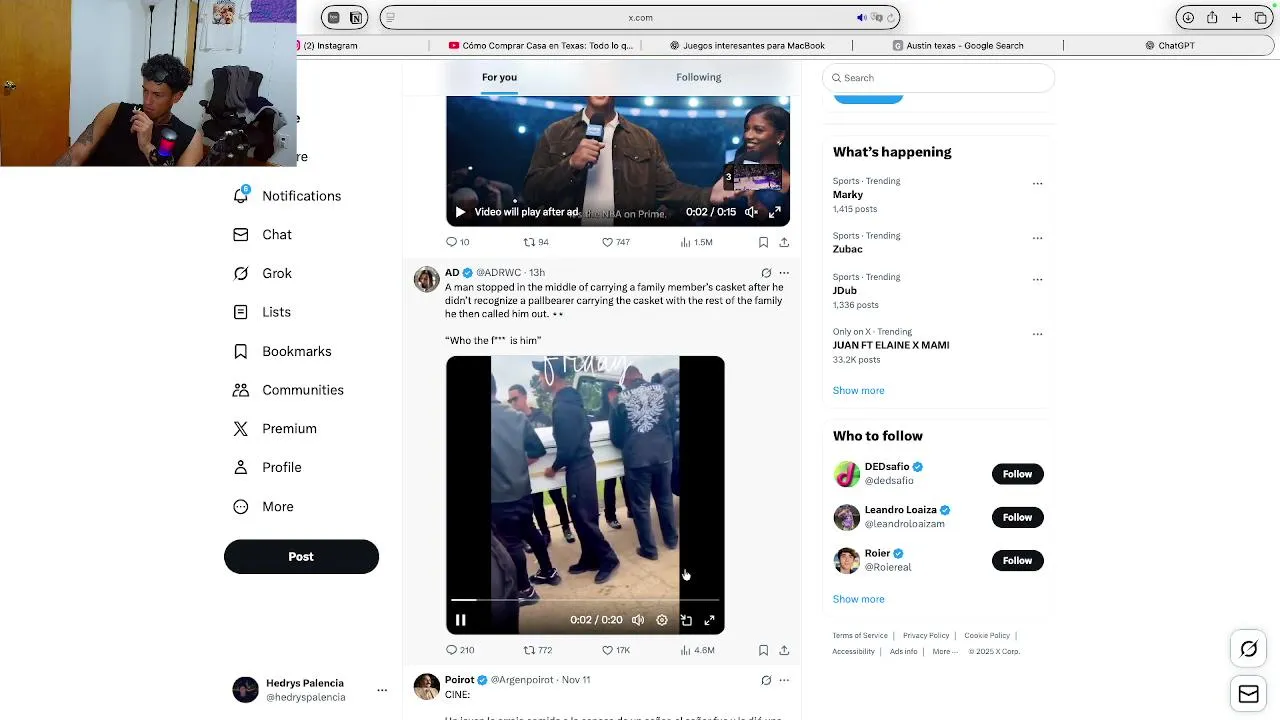Click the X search field
The height and width of the screenshot is (720, 1280).
click(x=938, y=78)
